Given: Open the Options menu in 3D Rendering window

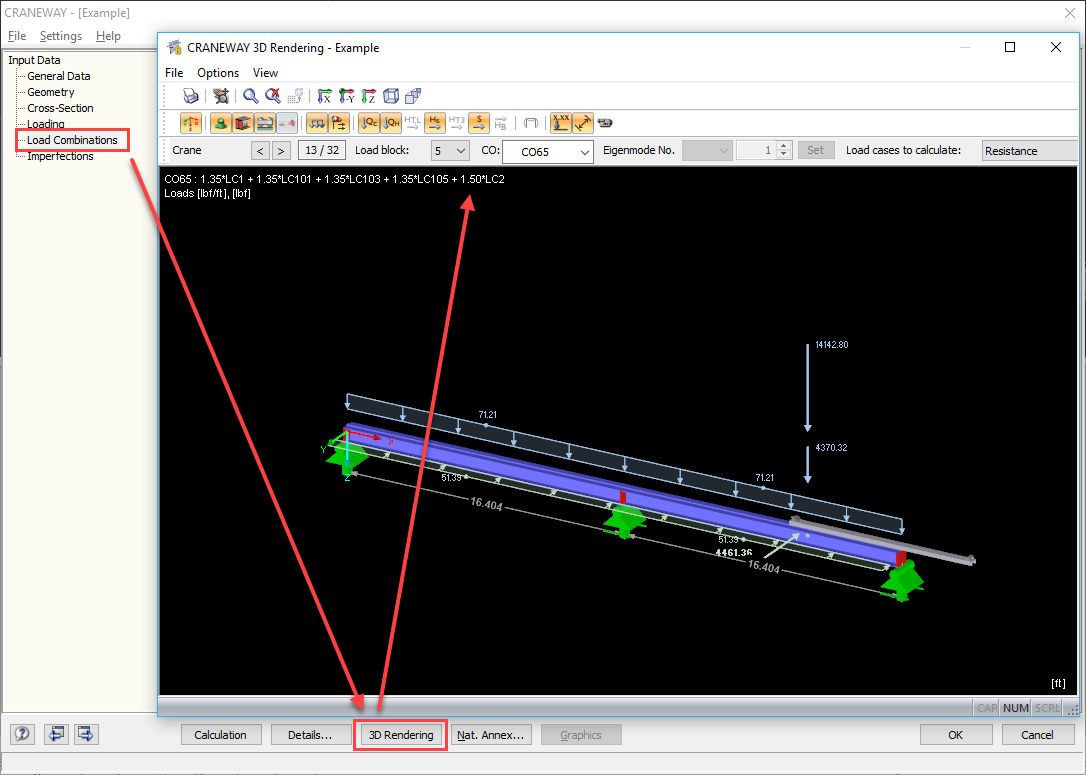Looking at the screenshot, I should 217,72.
